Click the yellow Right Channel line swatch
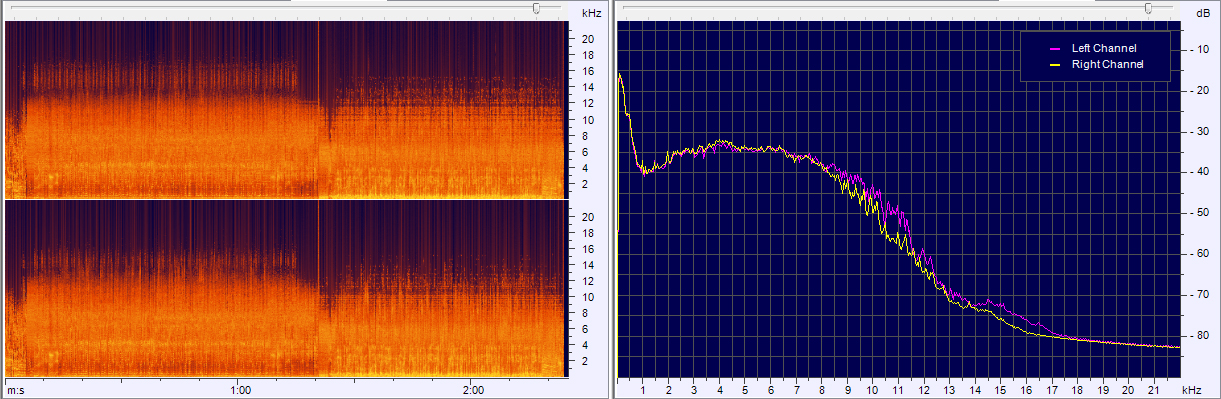This screenshot has width=1221, height=399. tap(1054, 64)
